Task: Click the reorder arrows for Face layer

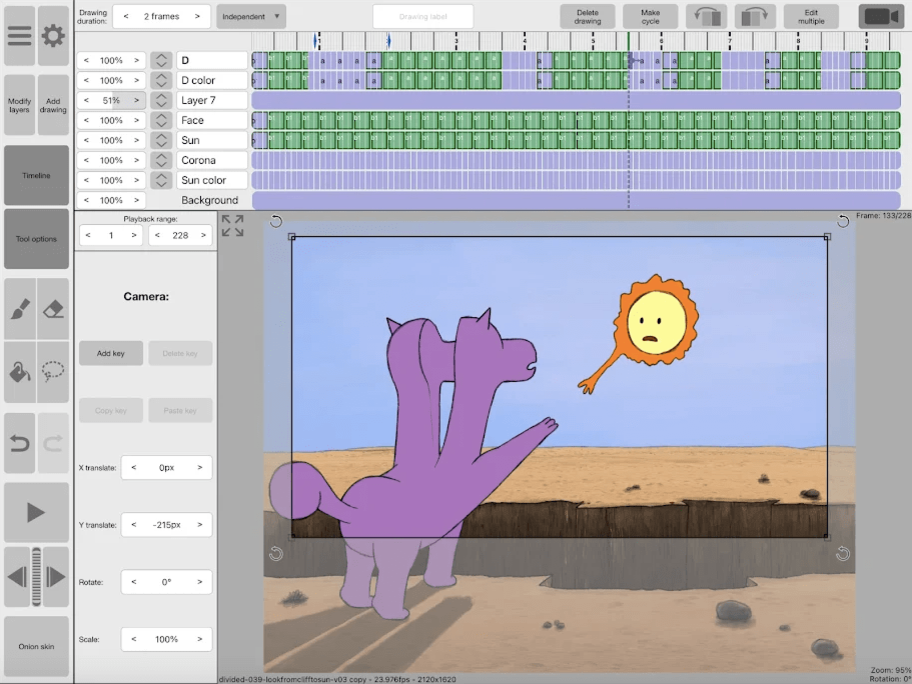Action: 161,120
